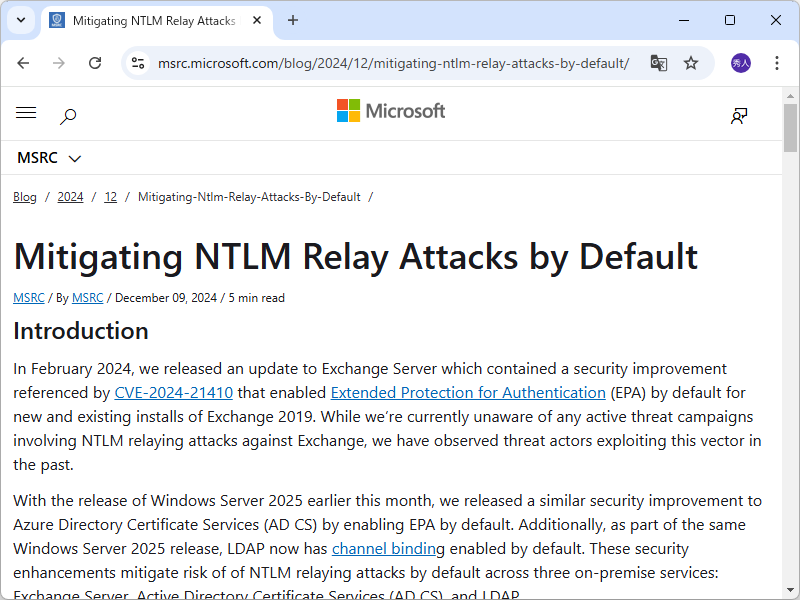Open the hamburger navigation menu
800x600 pixels.
tap(26, 113)
